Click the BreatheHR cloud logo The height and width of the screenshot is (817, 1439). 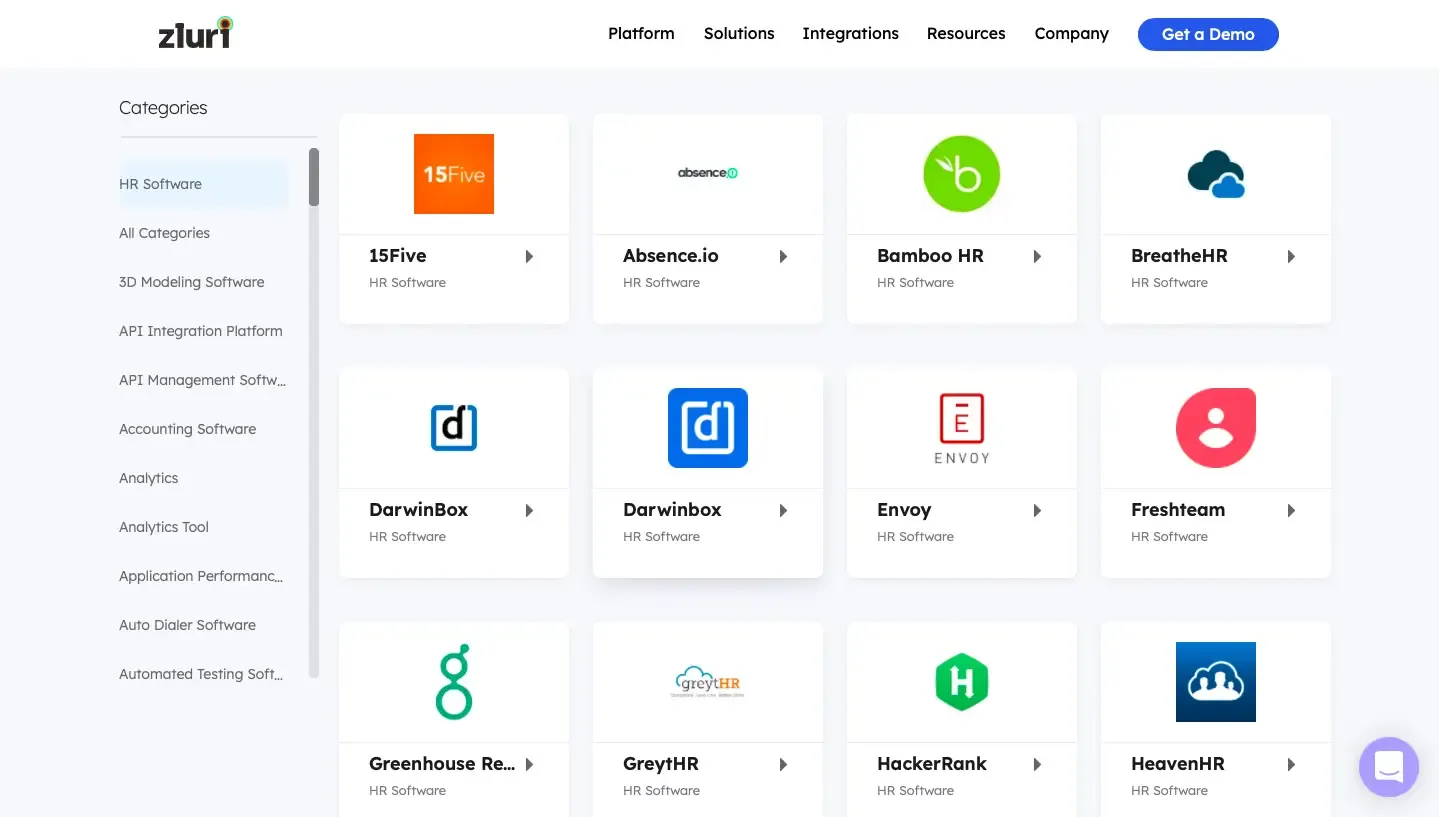tap(1216, 175)
